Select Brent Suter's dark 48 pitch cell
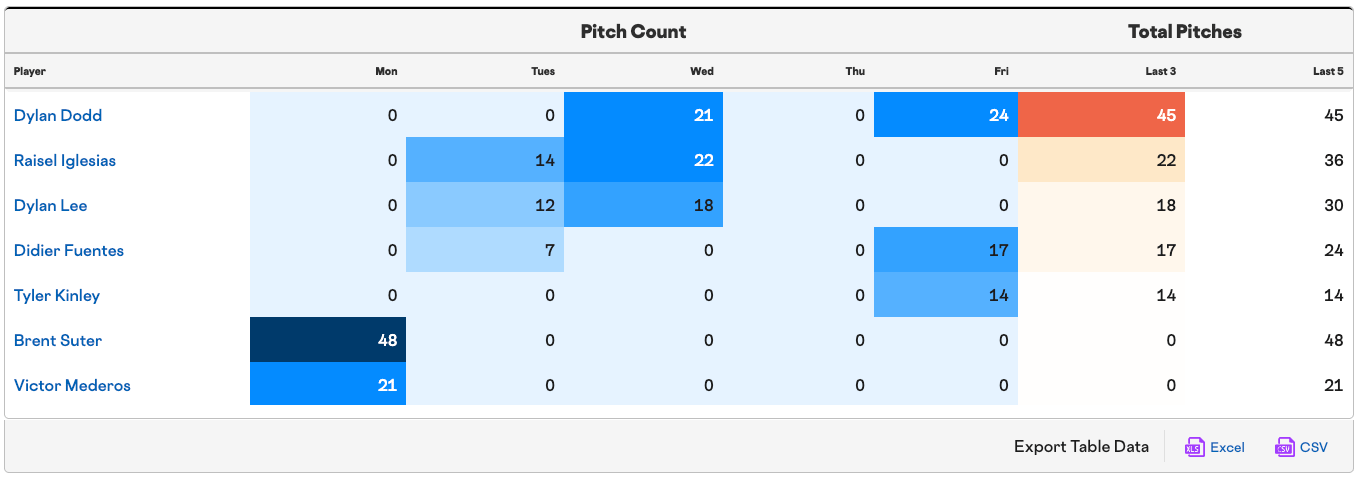This screenshot has height=478, width=1360. point(328,340)
